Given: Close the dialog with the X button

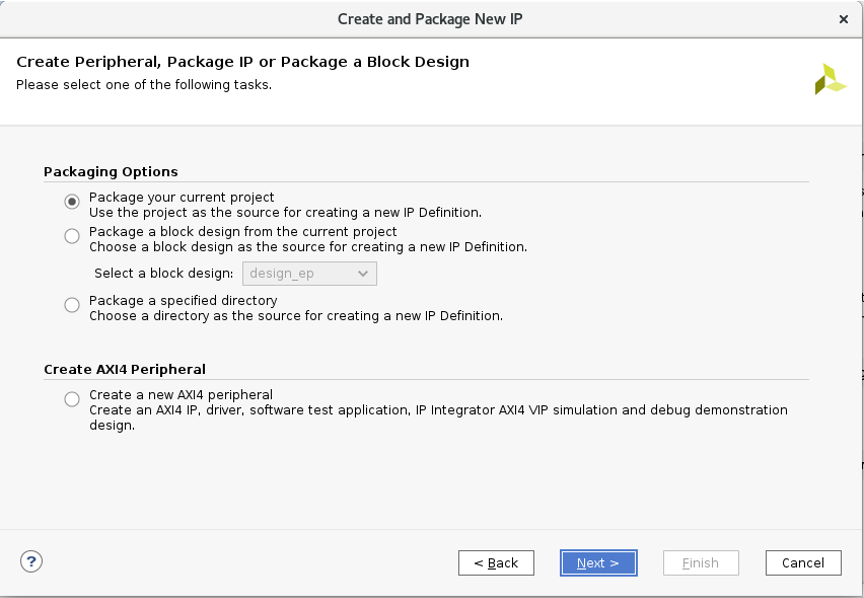Looking at the screenshot, I should (843, 19).
